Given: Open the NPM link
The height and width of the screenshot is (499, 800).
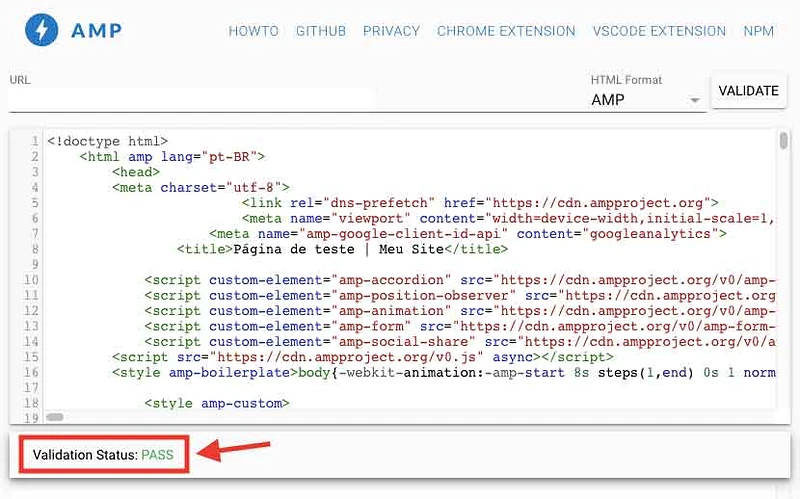Looking at the screenshot, I should coord(759,31).
